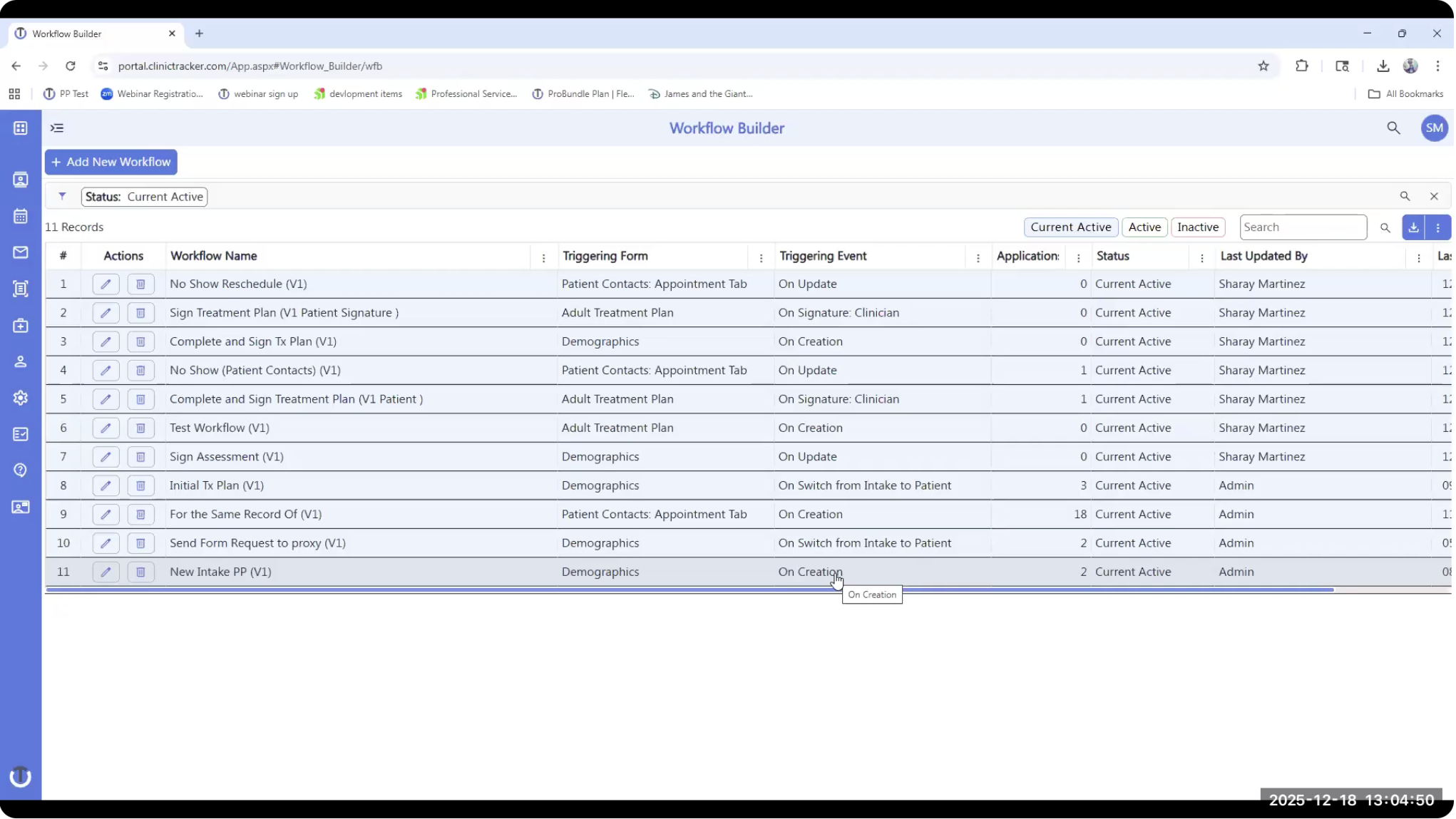Open the mail icon in the sidebar
Image resolution: width=1456 pixels, height=819 pixels.
click(x=20, y=252)
